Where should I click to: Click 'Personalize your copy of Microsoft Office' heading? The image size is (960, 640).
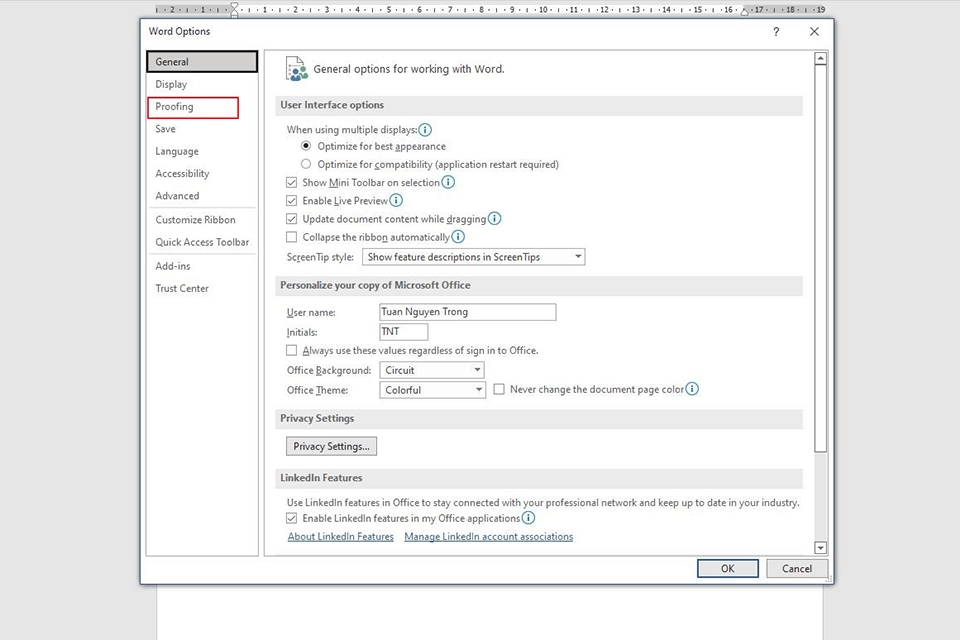click(375, 285)
